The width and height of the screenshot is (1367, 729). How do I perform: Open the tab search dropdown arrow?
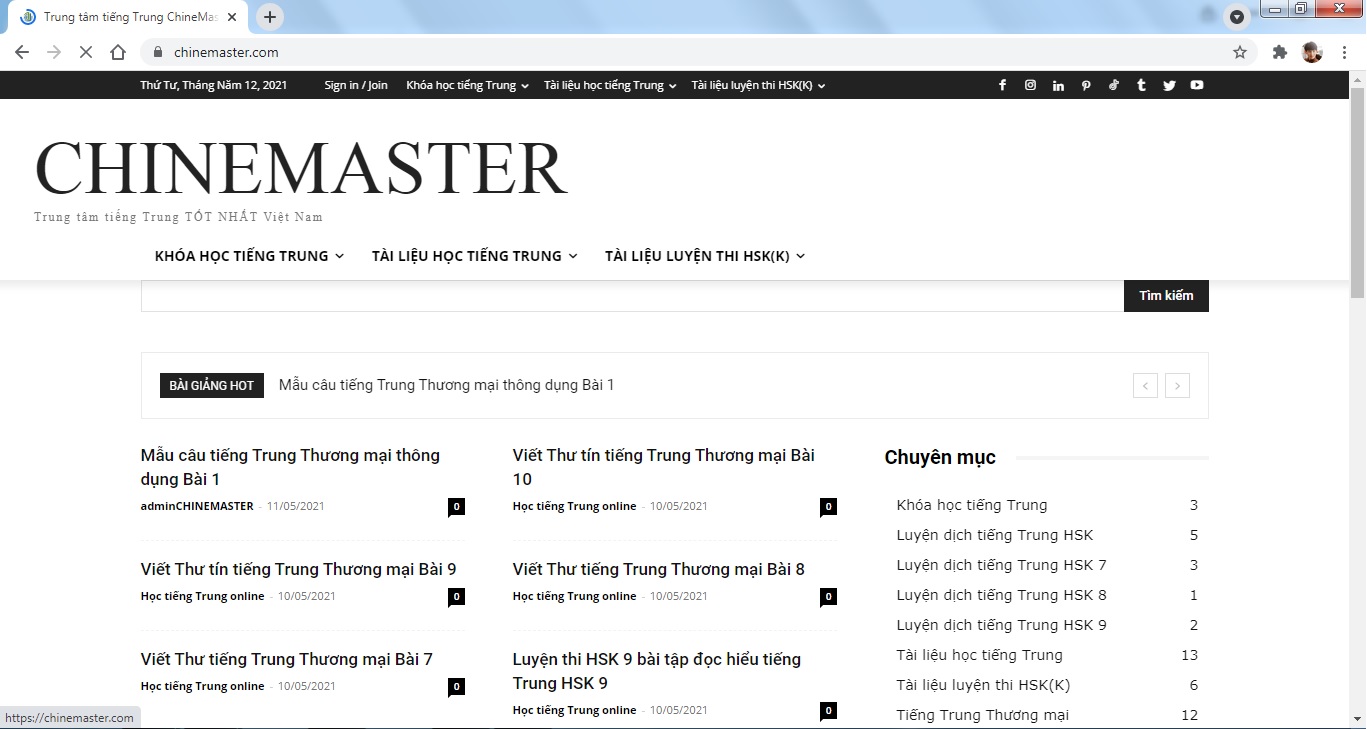(x=1237, y=17)
